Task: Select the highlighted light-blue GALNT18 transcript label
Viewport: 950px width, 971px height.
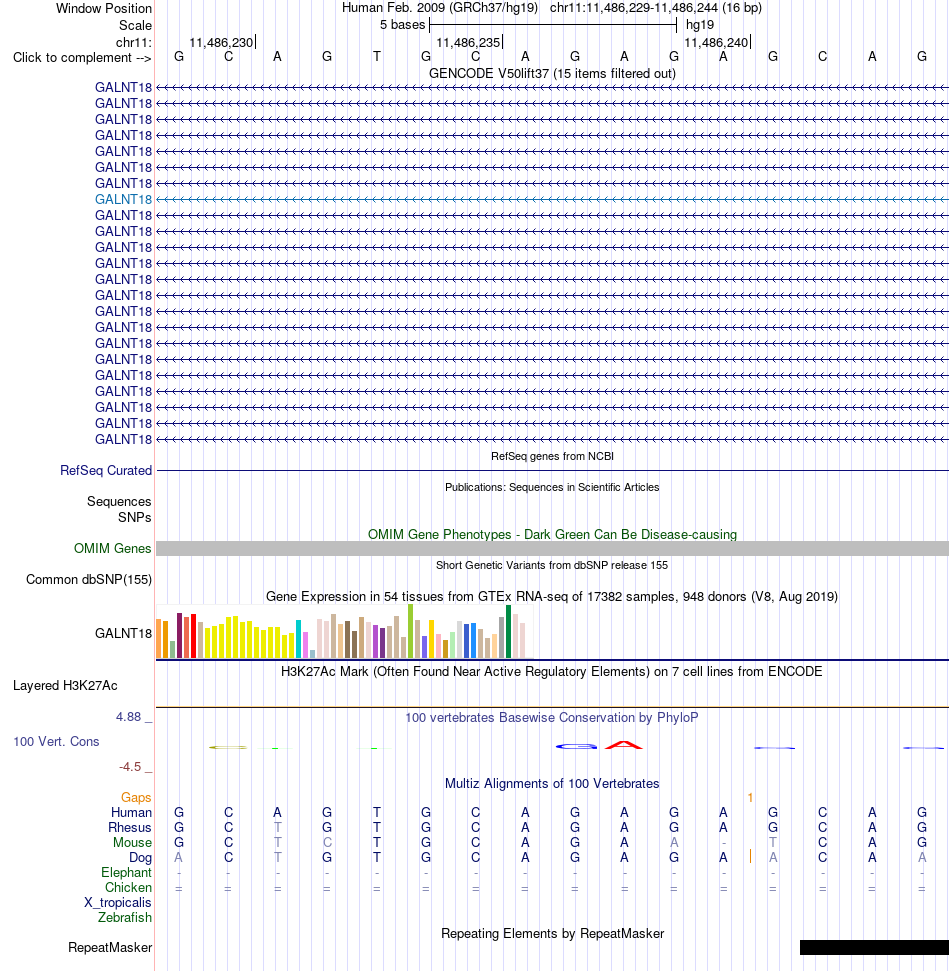Action: click(x=123, y=199)
